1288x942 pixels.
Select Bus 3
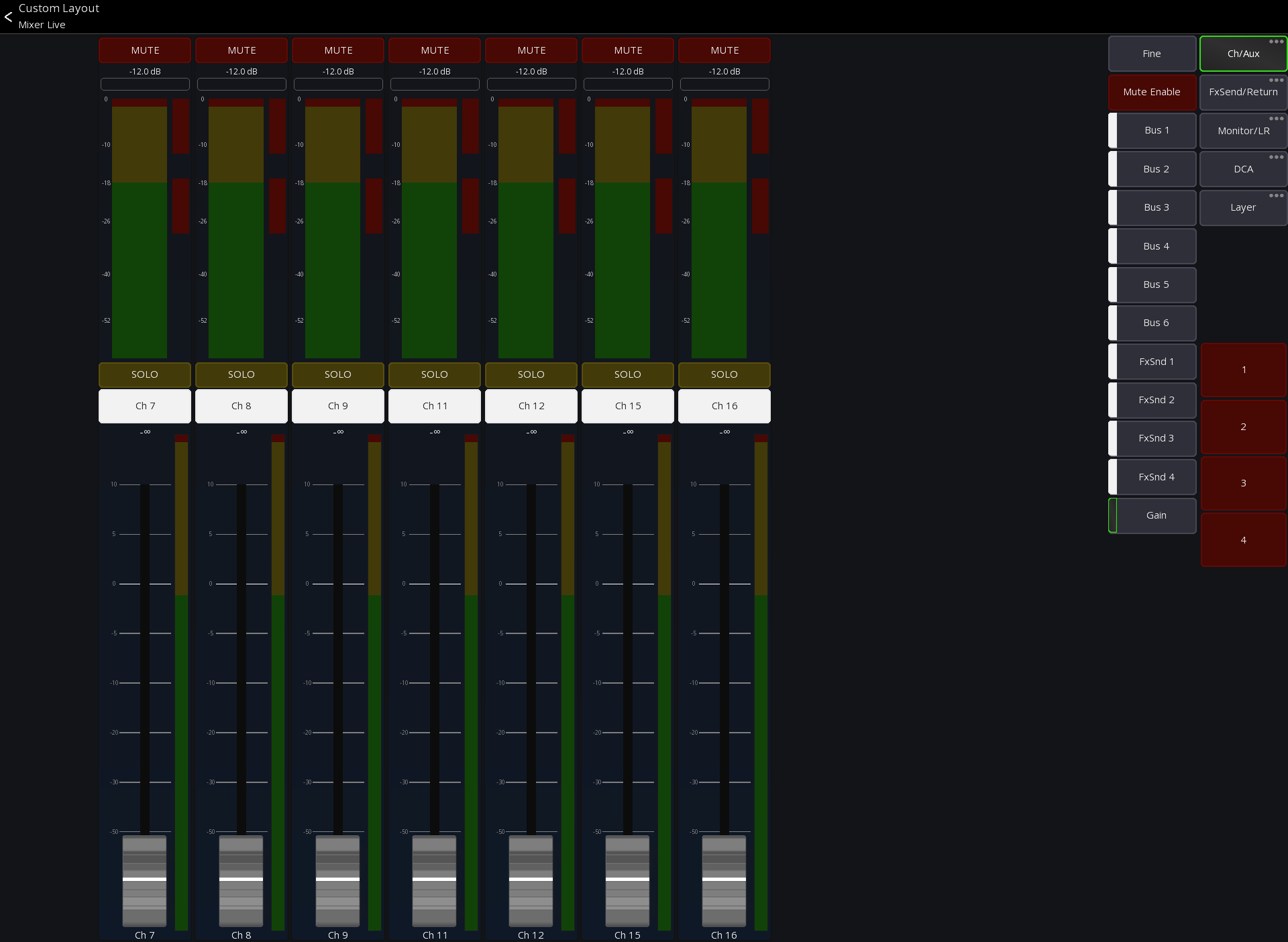(1152, 207)
